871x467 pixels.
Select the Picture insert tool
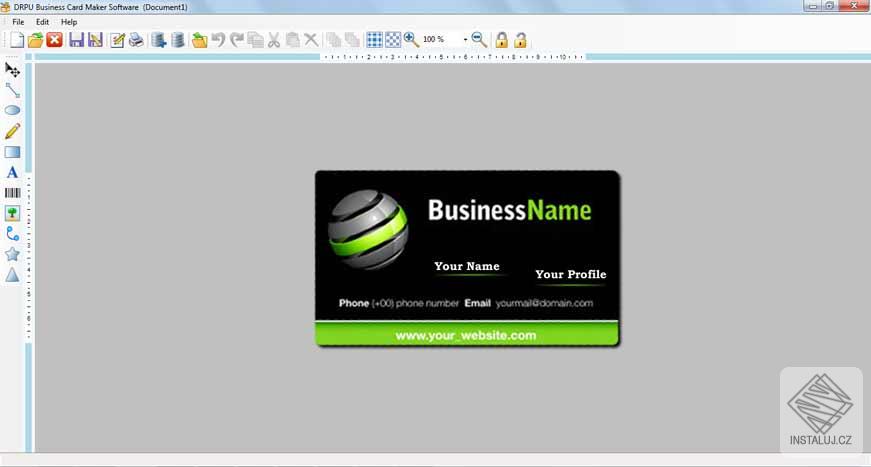12,213
